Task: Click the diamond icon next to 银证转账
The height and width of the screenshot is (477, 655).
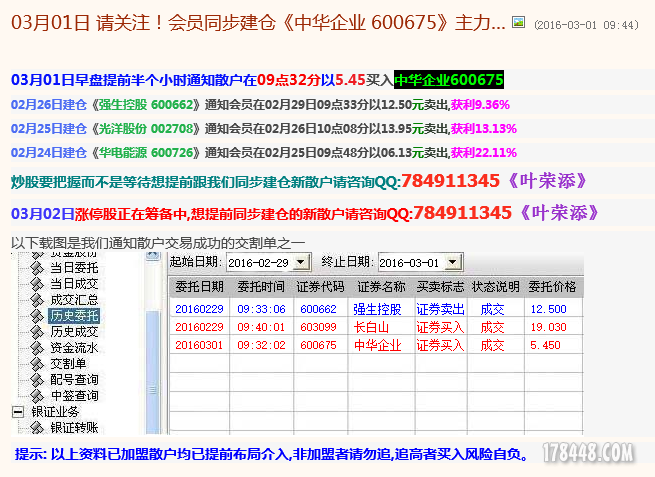Action: point(37,428)
